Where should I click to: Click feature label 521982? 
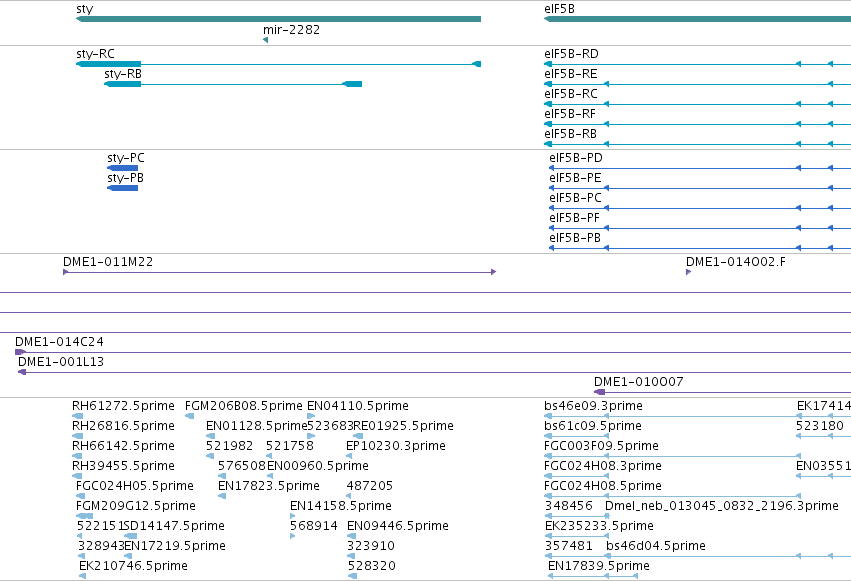pyautogui.click(x=230, y=446)
